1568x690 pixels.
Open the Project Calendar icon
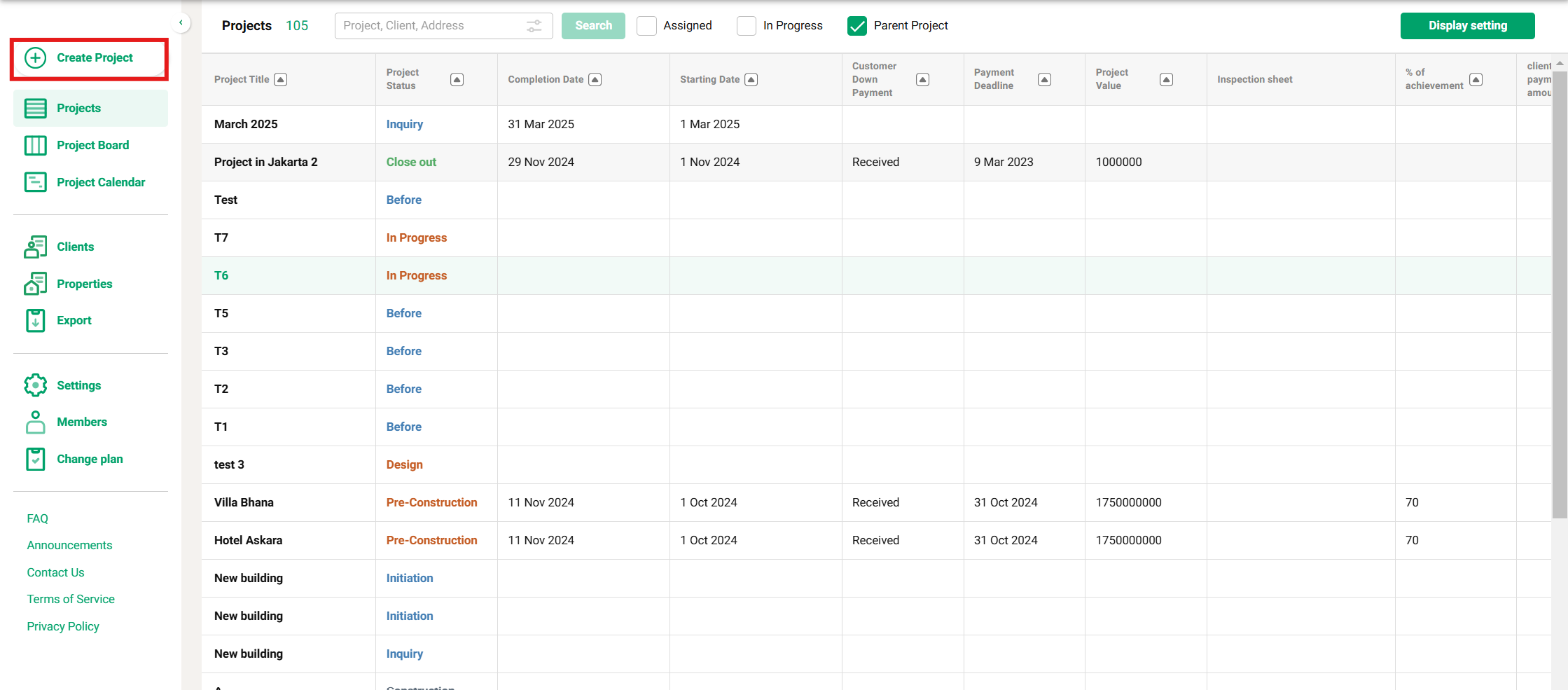click(36, 182)
